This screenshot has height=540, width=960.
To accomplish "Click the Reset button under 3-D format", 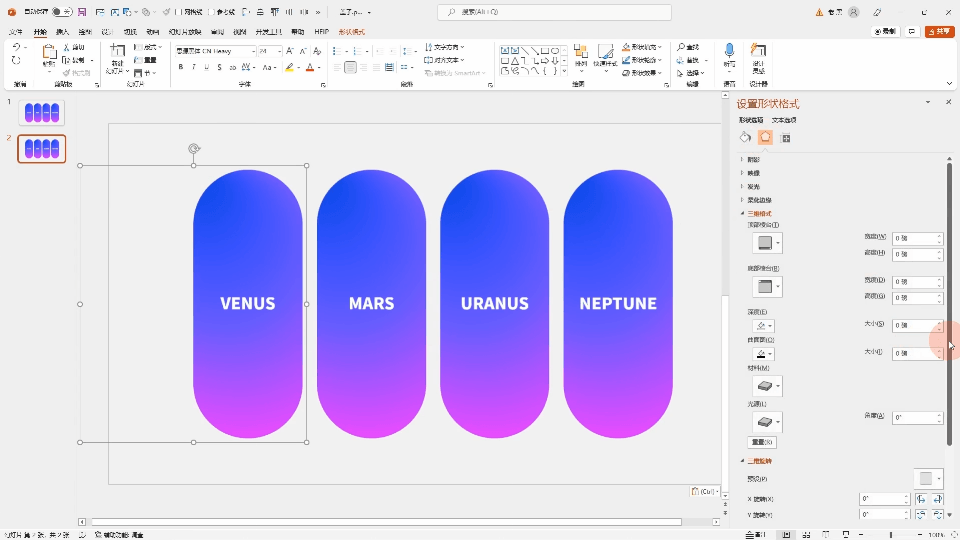I will [x=762, y=442].
